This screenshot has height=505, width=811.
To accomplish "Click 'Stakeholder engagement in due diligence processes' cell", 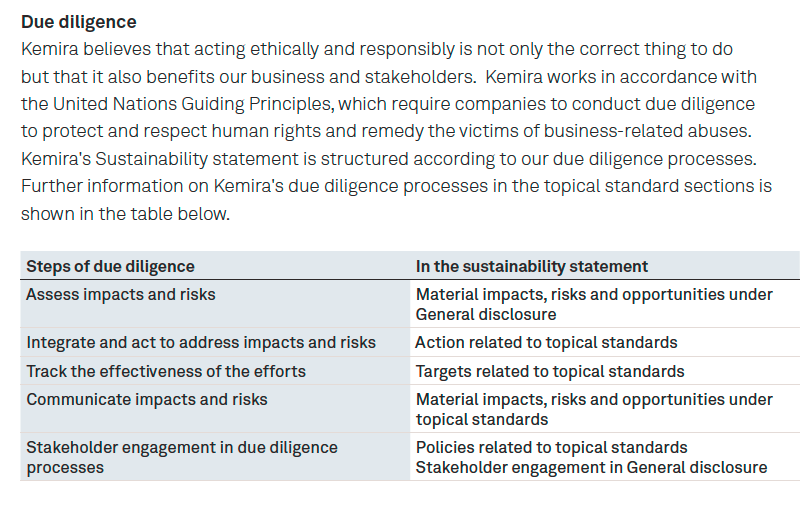I will click(x=215, y=457).
